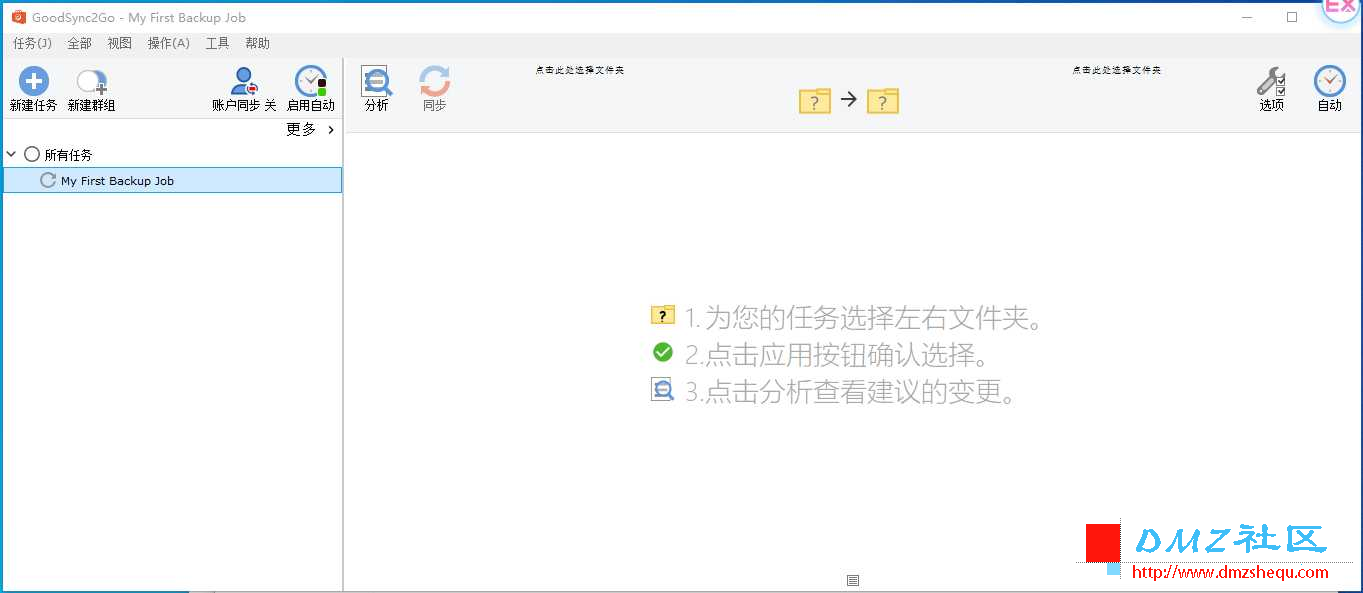
Task: Click the New Group (新建群组) icon
Action: click(x=91, y=82)
